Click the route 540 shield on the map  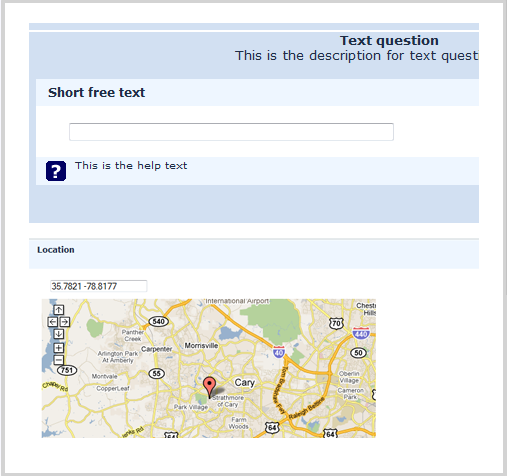158,321
